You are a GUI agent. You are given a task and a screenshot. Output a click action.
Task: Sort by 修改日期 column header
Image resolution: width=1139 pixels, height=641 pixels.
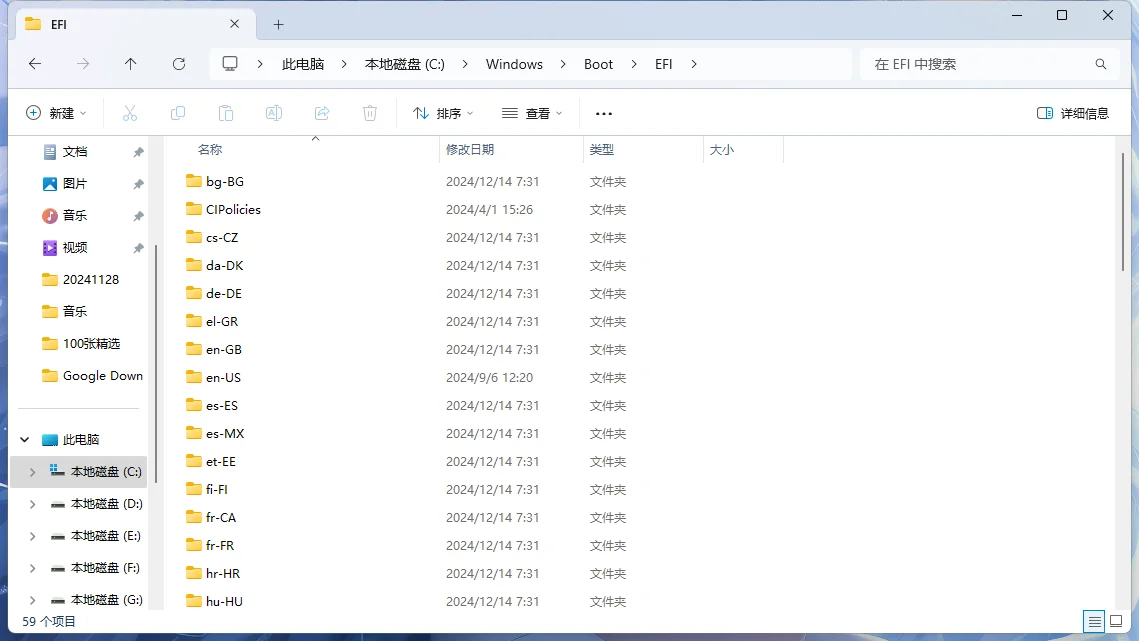click(x=511, y=150)
